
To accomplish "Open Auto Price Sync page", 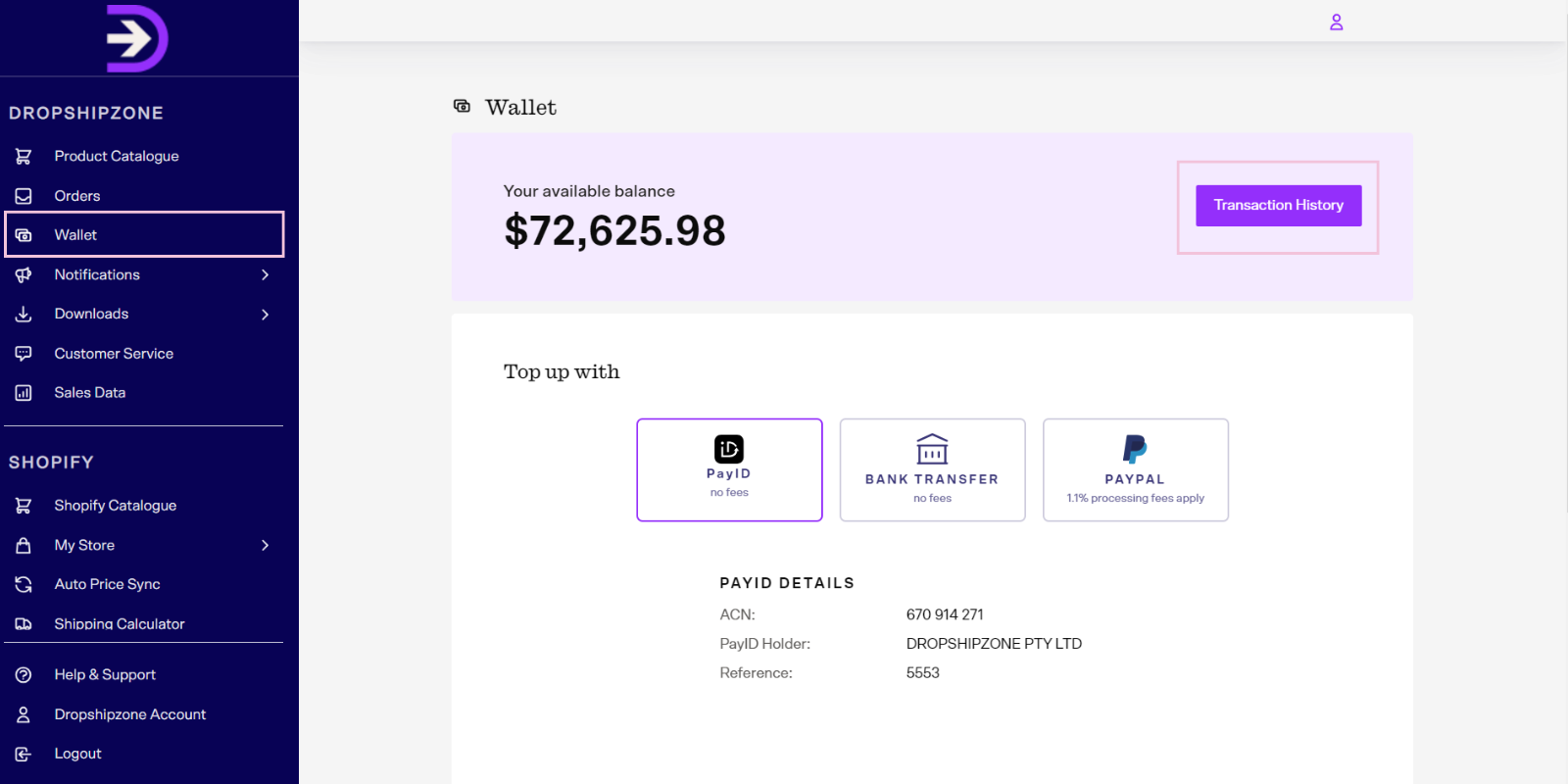I will click(x=107, y=584).
